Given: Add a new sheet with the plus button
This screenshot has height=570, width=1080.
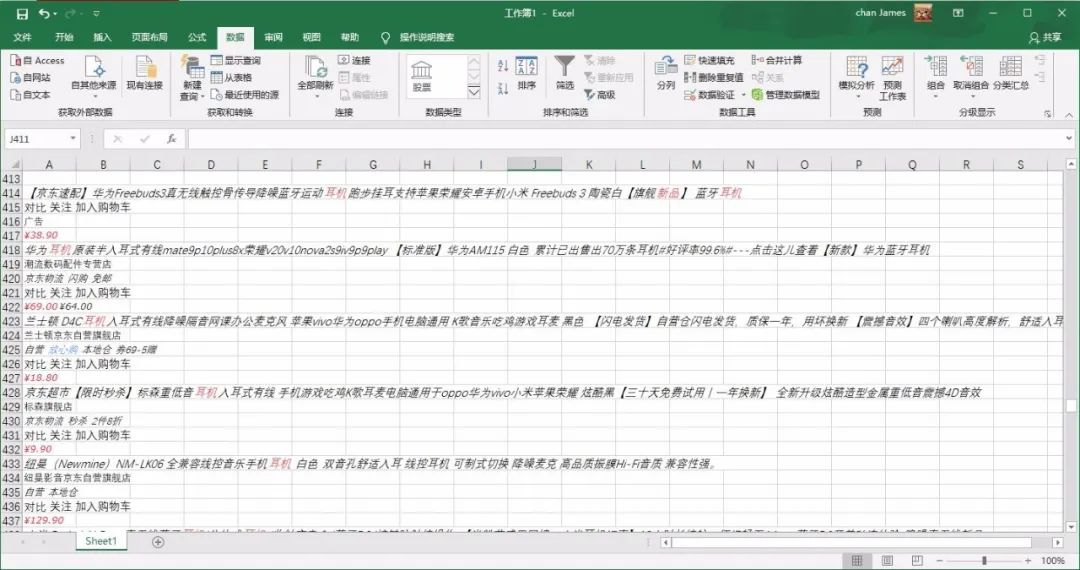Looking at the screenshot, I should click(158, 542).
